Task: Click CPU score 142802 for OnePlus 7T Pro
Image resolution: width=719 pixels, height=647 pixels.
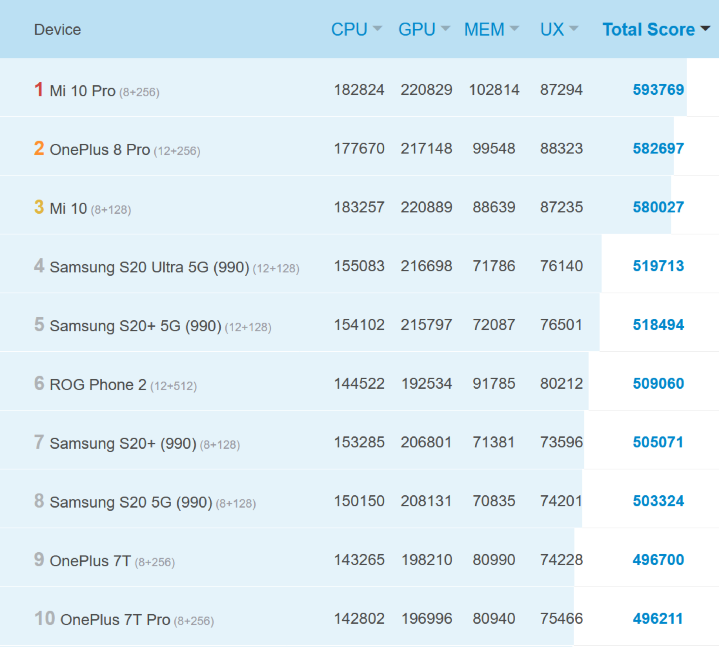Action: 359,619
